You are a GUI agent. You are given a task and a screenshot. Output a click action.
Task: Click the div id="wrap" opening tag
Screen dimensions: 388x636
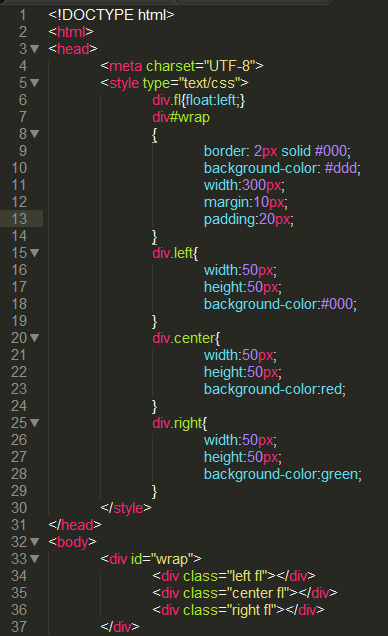pos(151,559)
